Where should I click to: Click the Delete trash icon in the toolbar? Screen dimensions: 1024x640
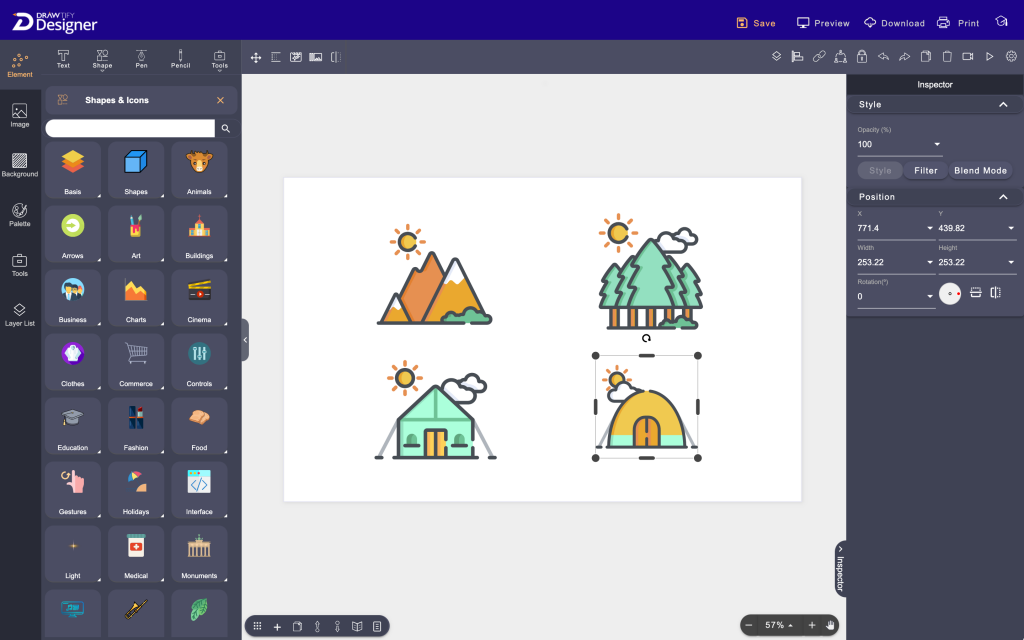(x=947, y=57)
